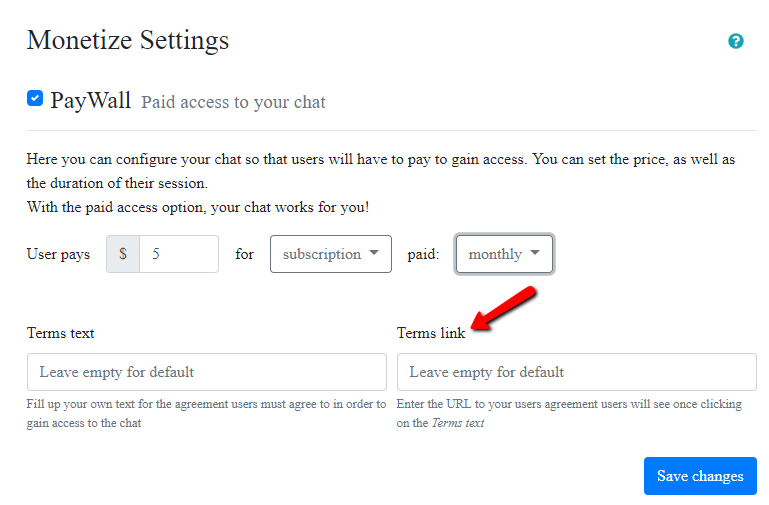
Task: Click the subscription dropdown's arrow
Action: [374, 254]
